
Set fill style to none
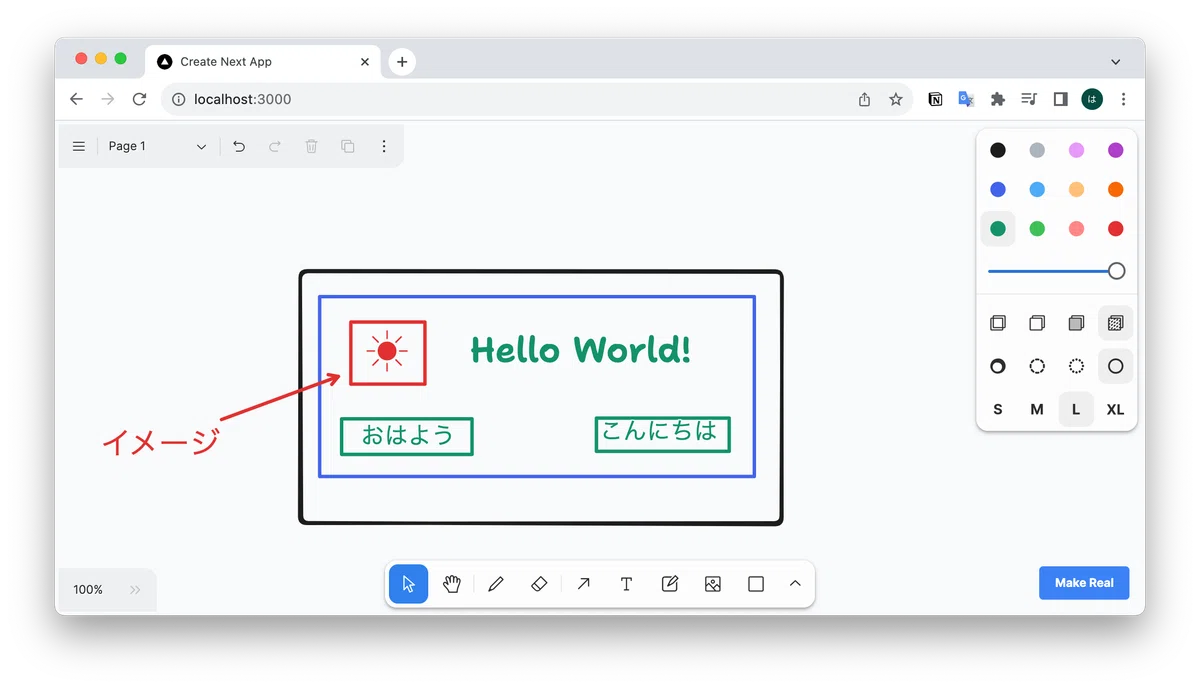click(998, 323)
